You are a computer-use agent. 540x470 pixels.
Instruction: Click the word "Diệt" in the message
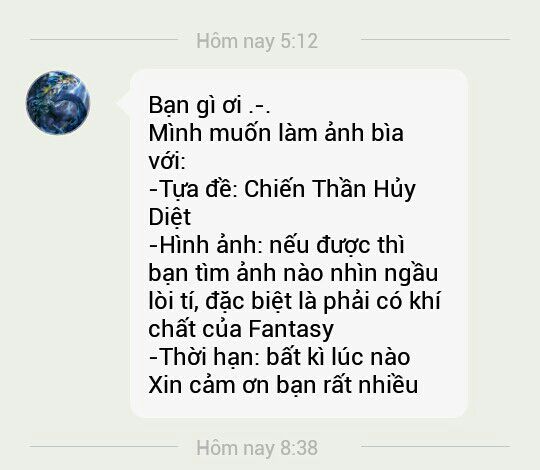pyautogui.click(x=169, y=217)
